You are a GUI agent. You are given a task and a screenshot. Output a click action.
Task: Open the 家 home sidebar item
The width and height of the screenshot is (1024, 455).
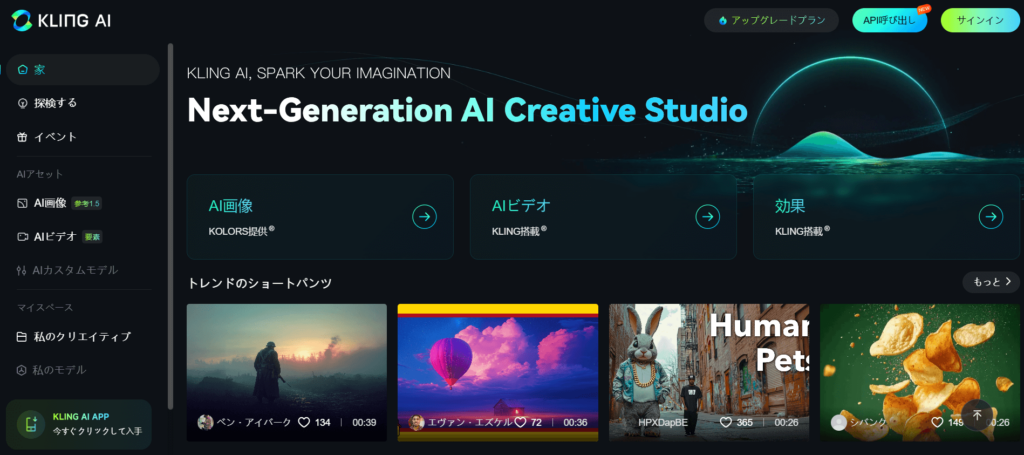click(83, 70)
